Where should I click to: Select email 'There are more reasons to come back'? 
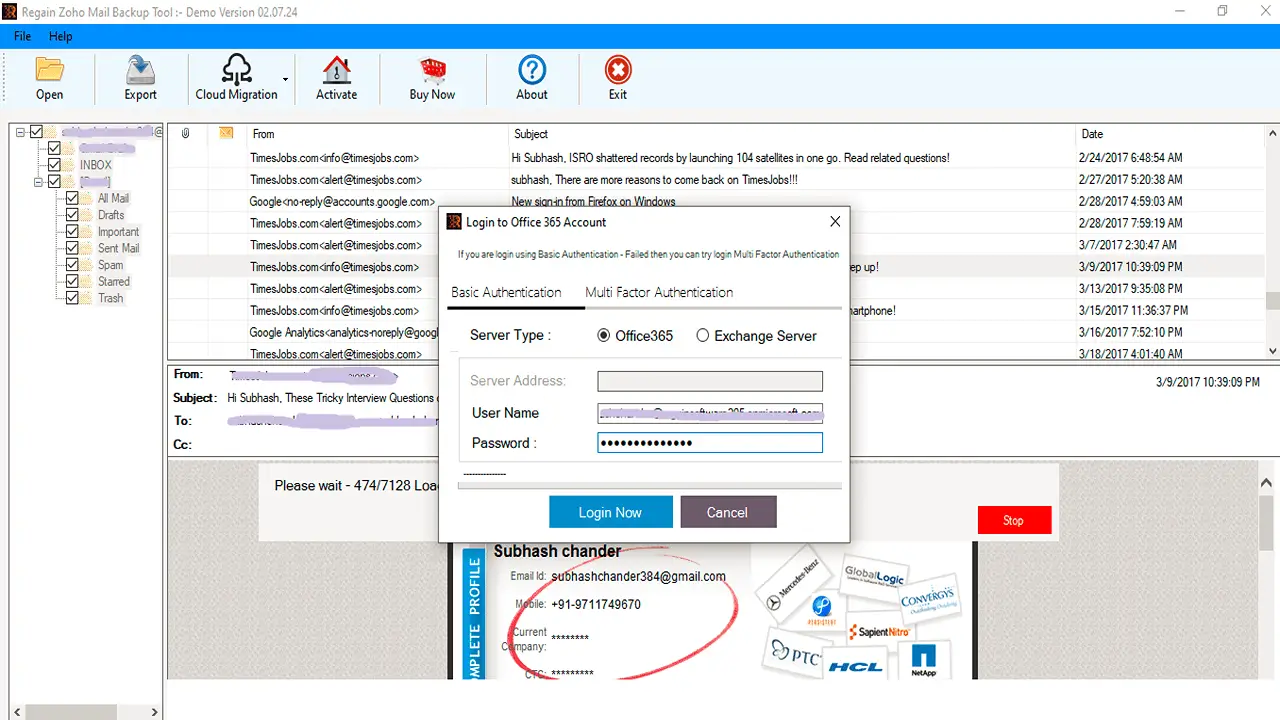click(717, 180)
